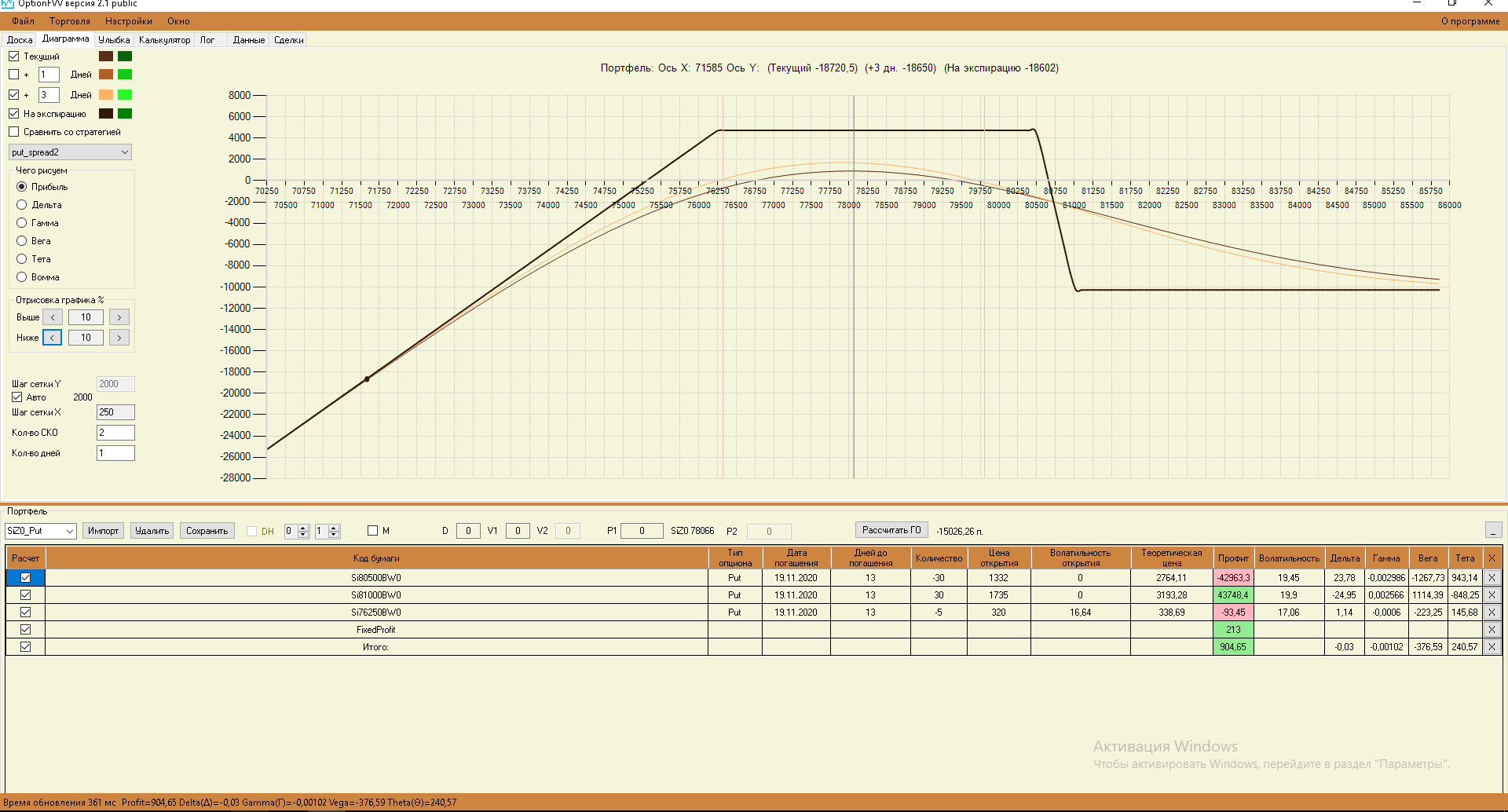Open the Торговля menu

pyautogui.click(x=69, y=21)
